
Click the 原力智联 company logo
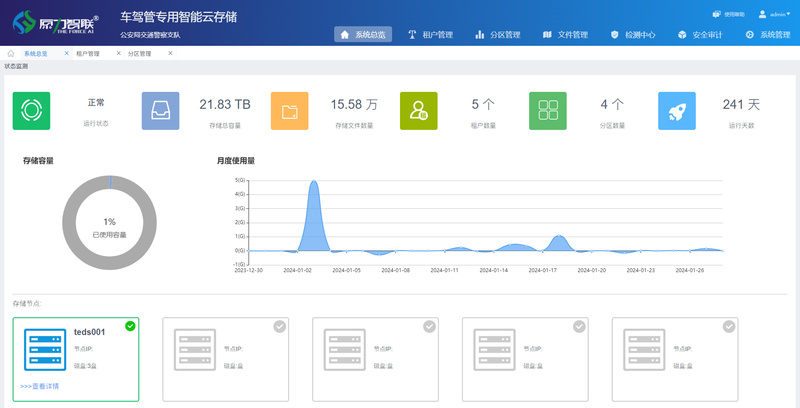(x=55, y=22)
